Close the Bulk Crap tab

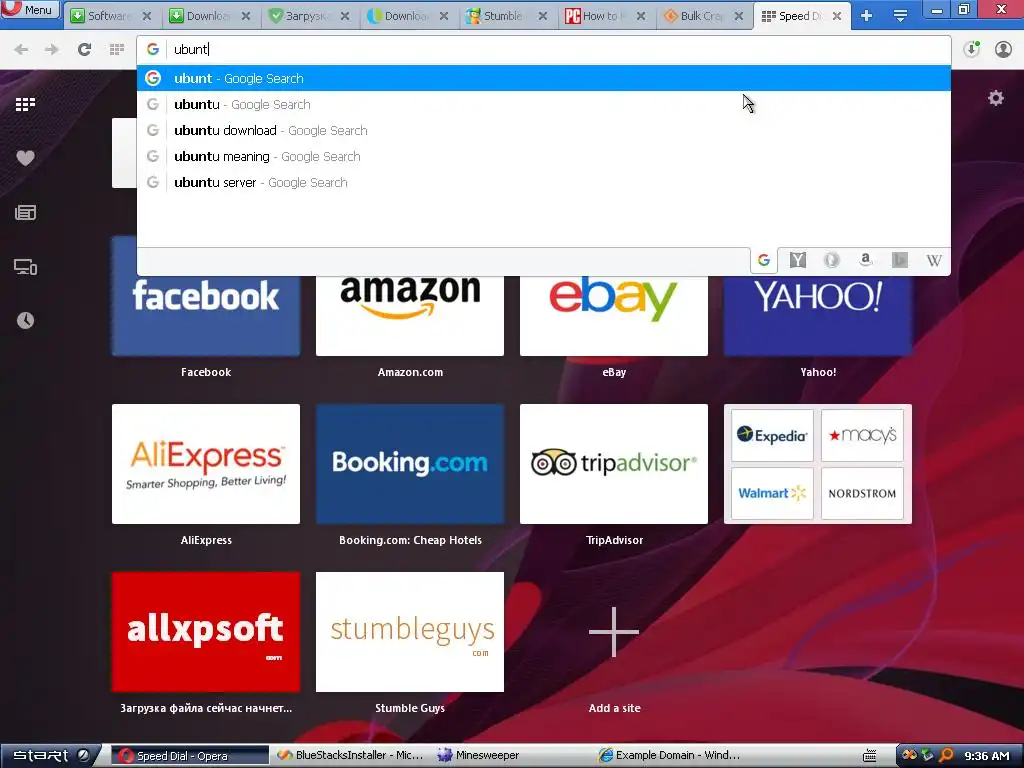click(x=739, y=16)
